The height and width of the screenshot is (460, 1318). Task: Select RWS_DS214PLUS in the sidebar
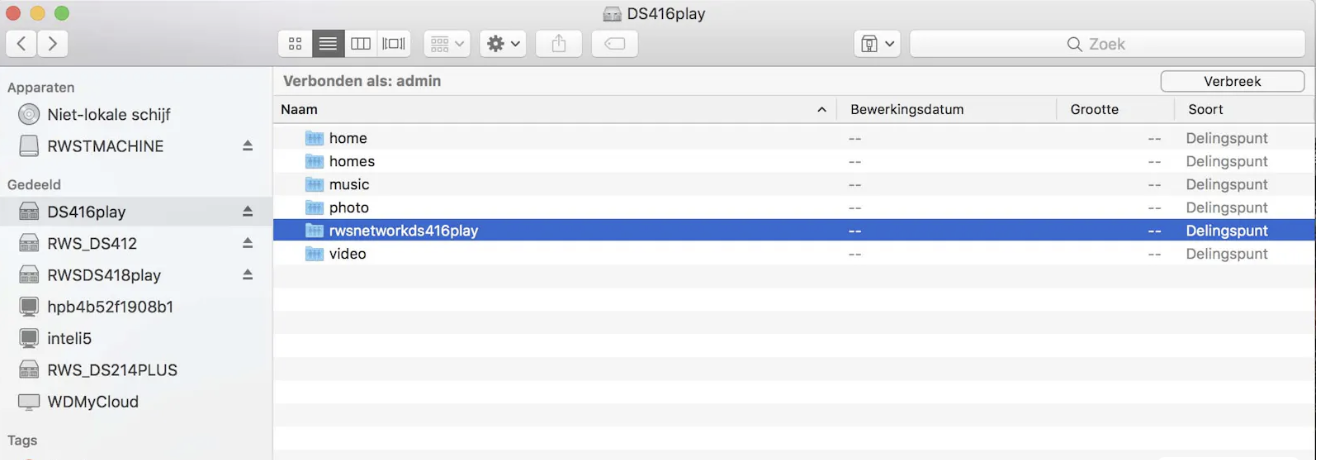(112, 370)
